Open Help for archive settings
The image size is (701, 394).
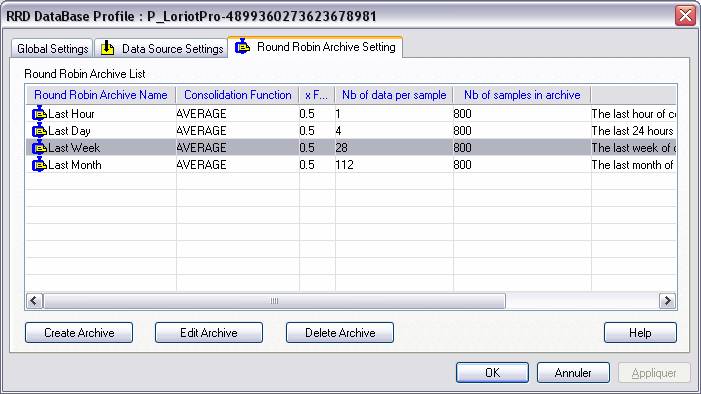(640, 333)
